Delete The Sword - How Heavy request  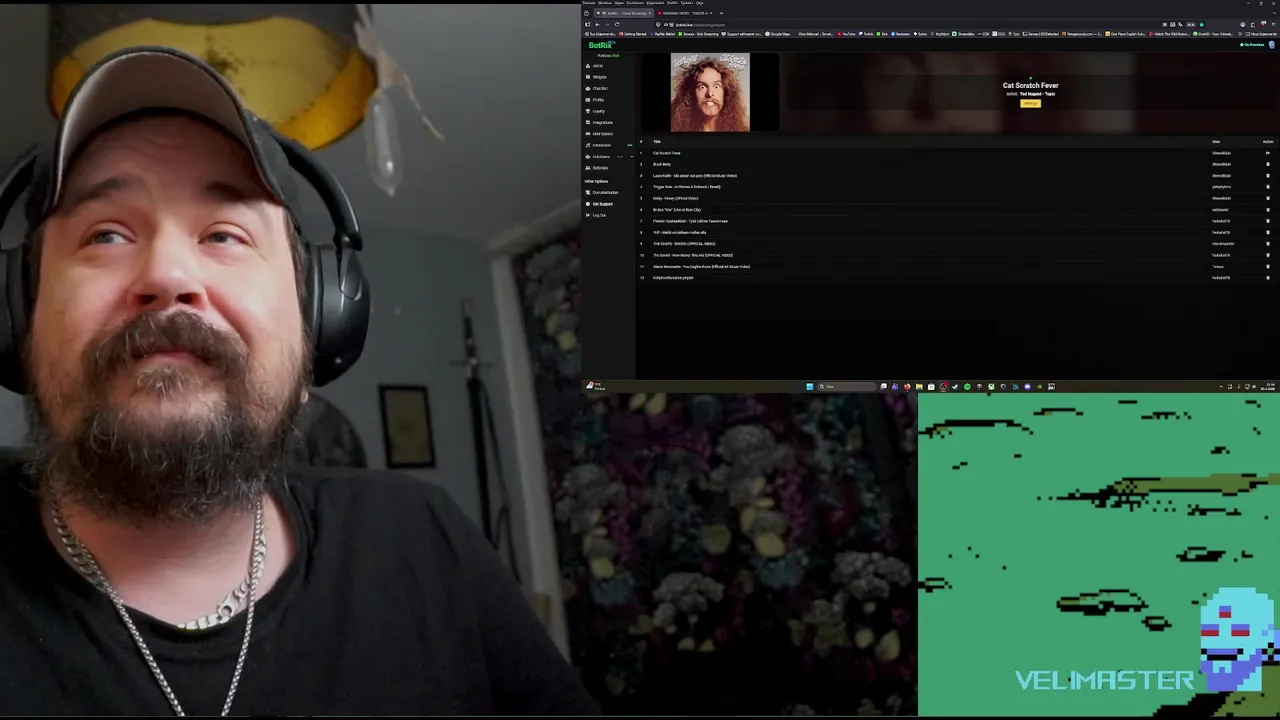tap(1268, 255)
